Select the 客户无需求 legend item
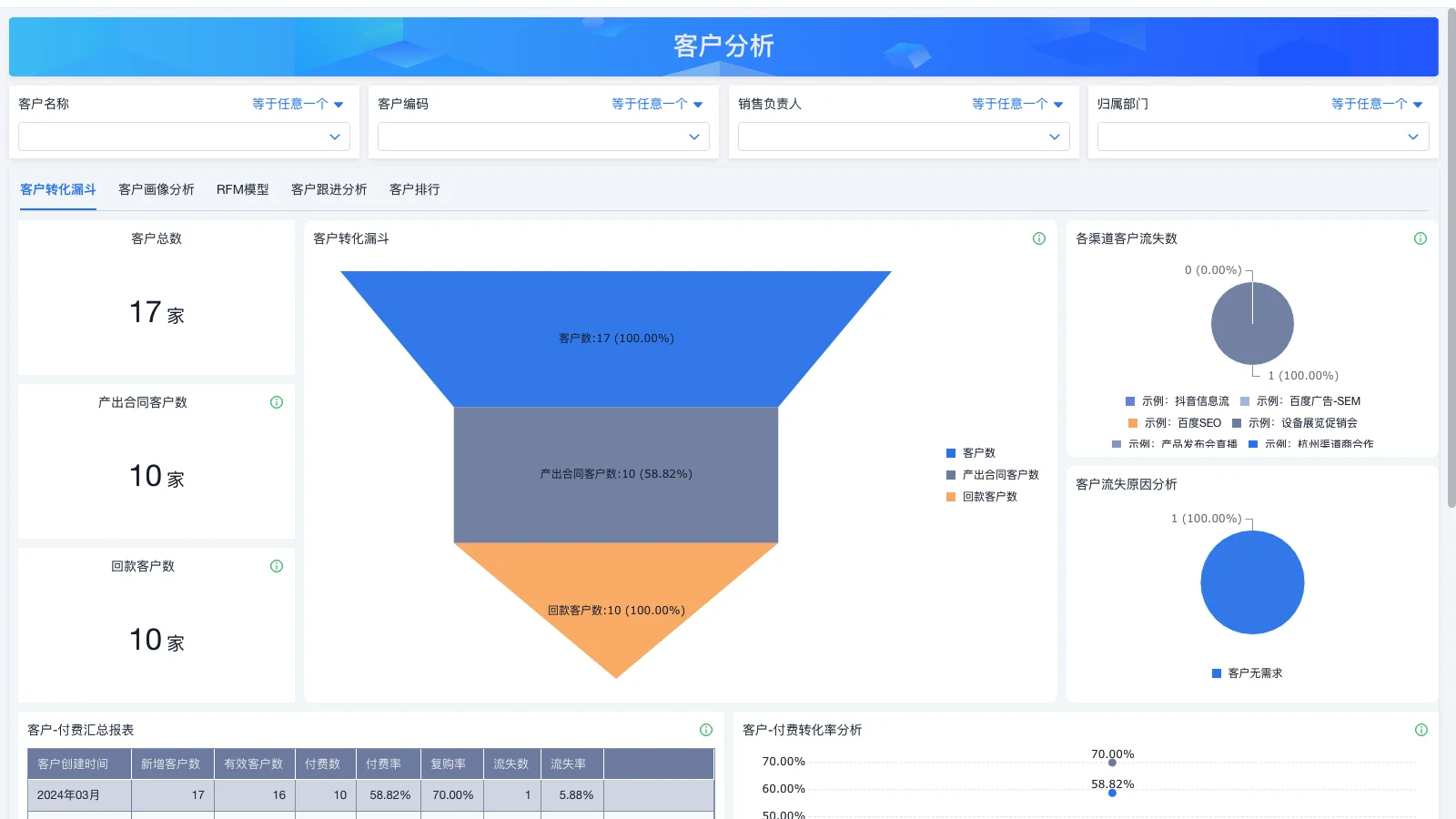This screenshot has width=1456, height=819. coord(1253,673)
